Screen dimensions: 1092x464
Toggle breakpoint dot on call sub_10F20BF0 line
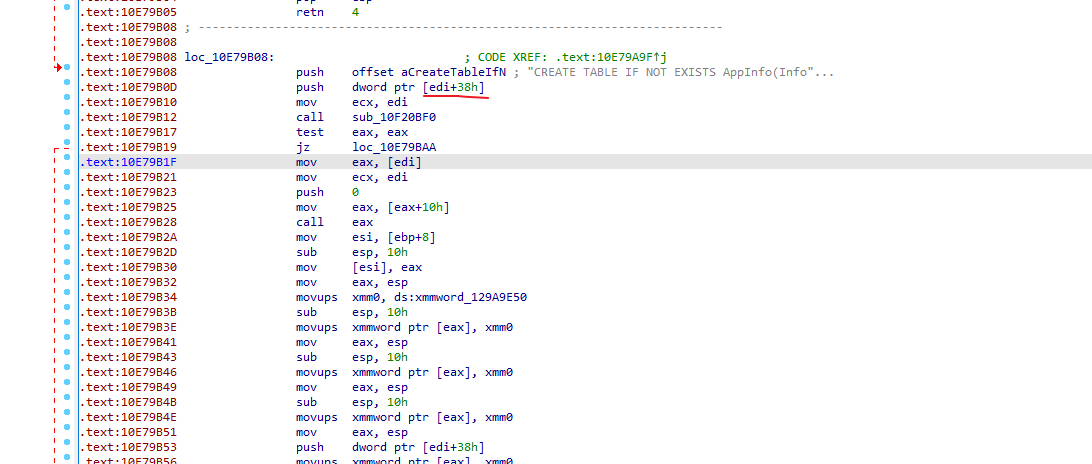66,117
